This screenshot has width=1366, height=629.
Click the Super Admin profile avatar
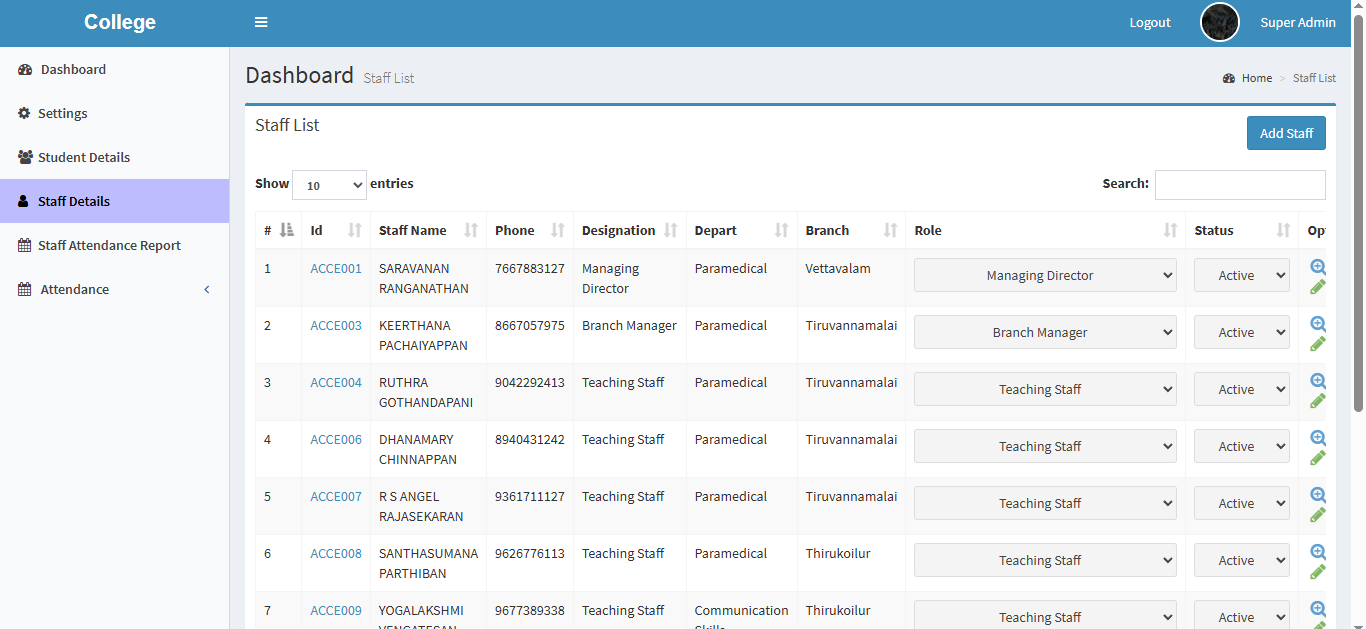pyautogui.click(x=1219, y=23)
